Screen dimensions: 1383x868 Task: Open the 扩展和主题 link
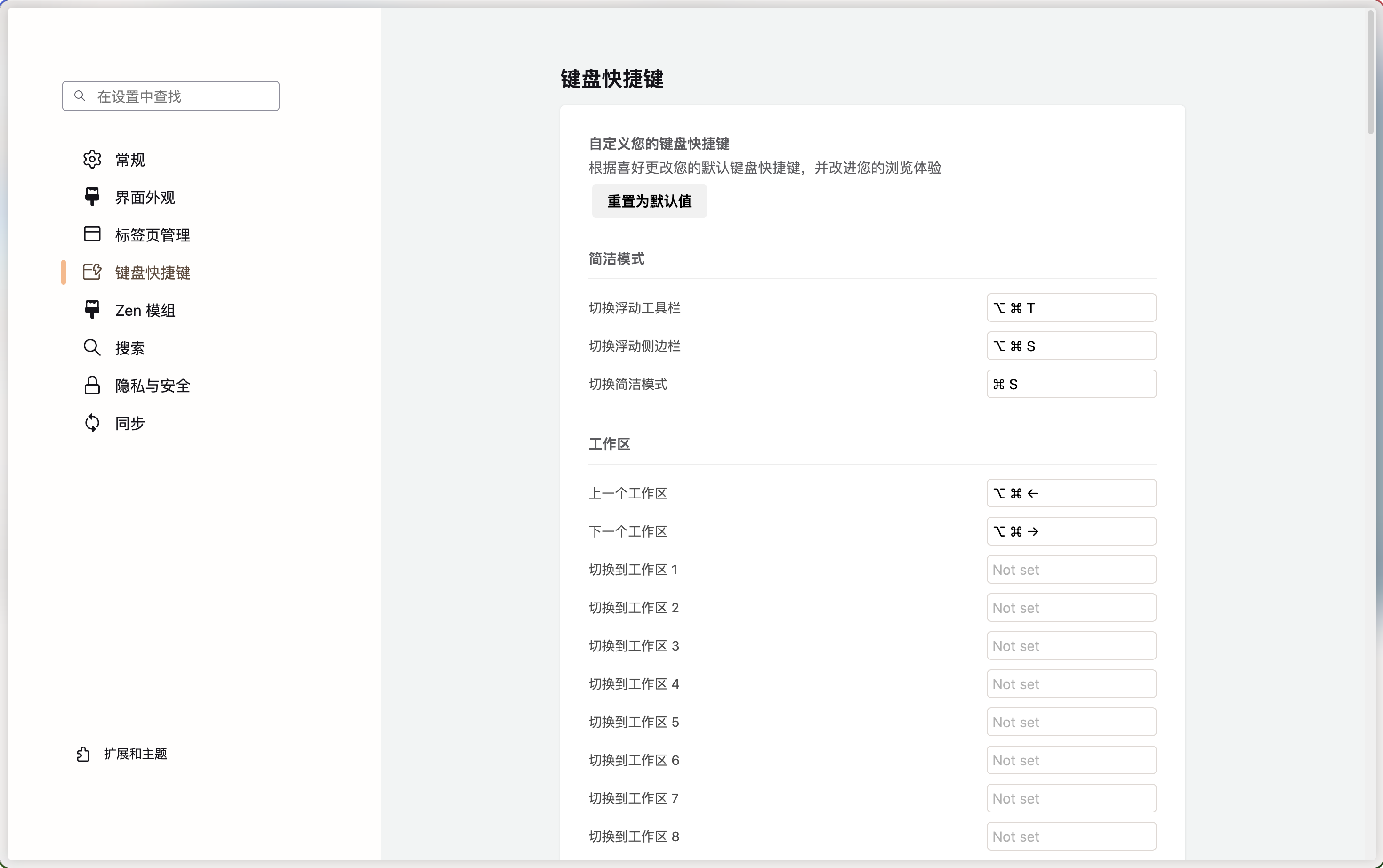pyautogui.click(x=135, y=754)
